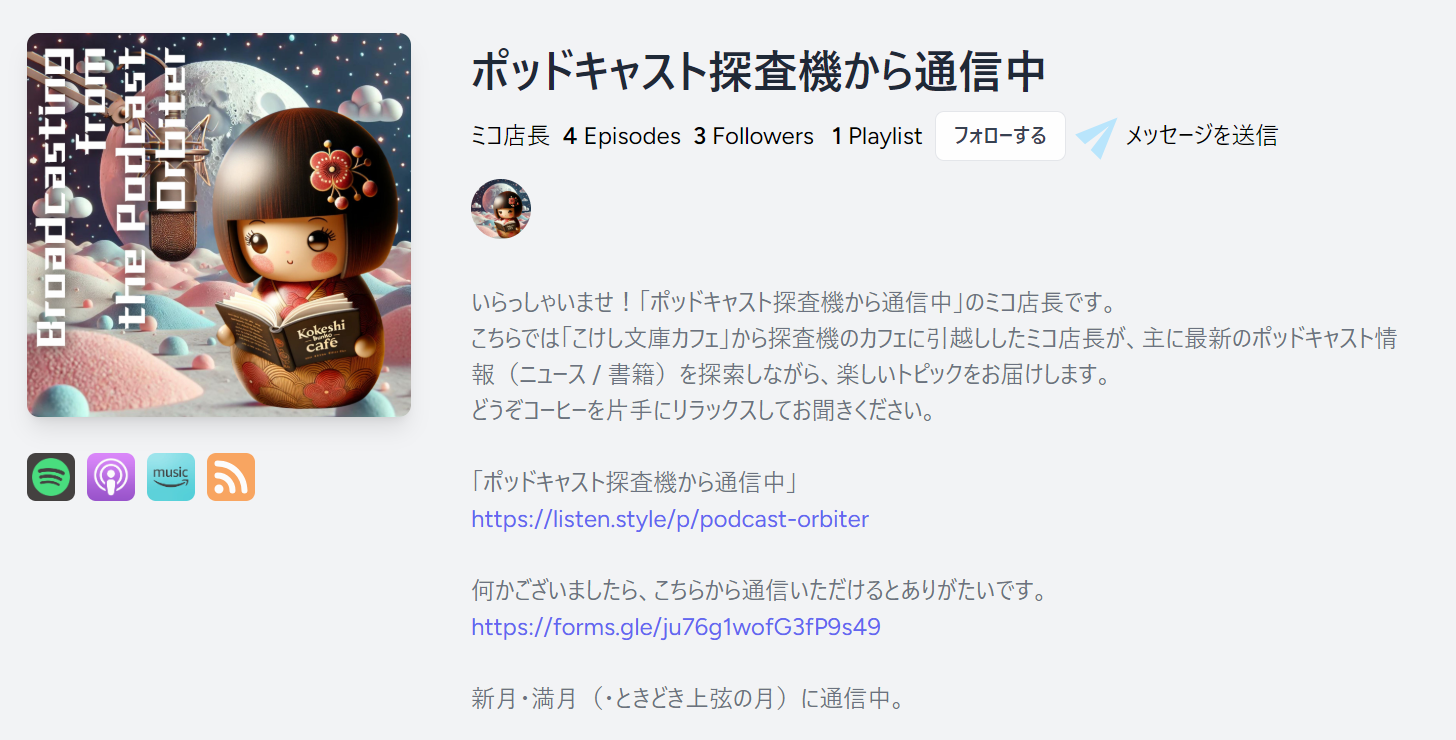Open the 1 Playlist link
The height and width of the screenshot is (740, 1456).
coord(877,136)
